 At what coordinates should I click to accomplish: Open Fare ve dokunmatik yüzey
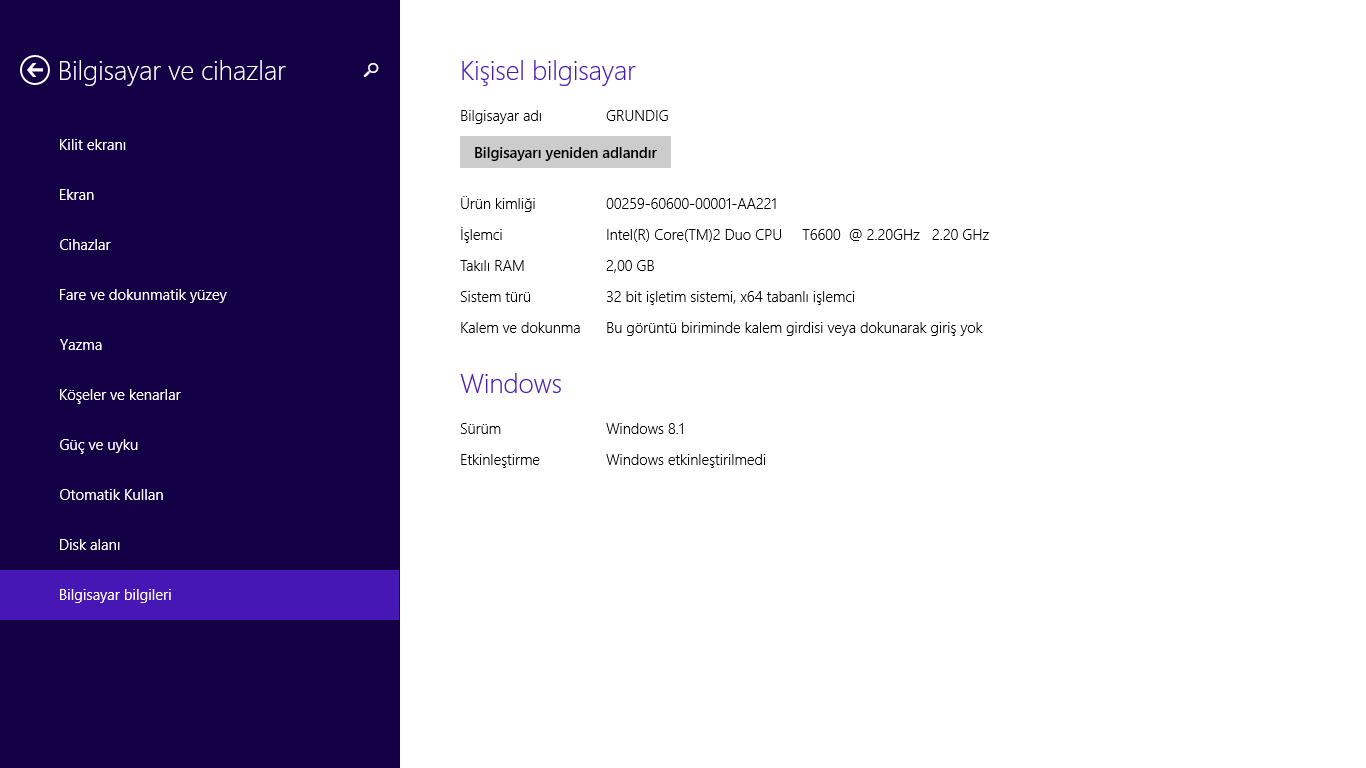(x=200, y=295)
